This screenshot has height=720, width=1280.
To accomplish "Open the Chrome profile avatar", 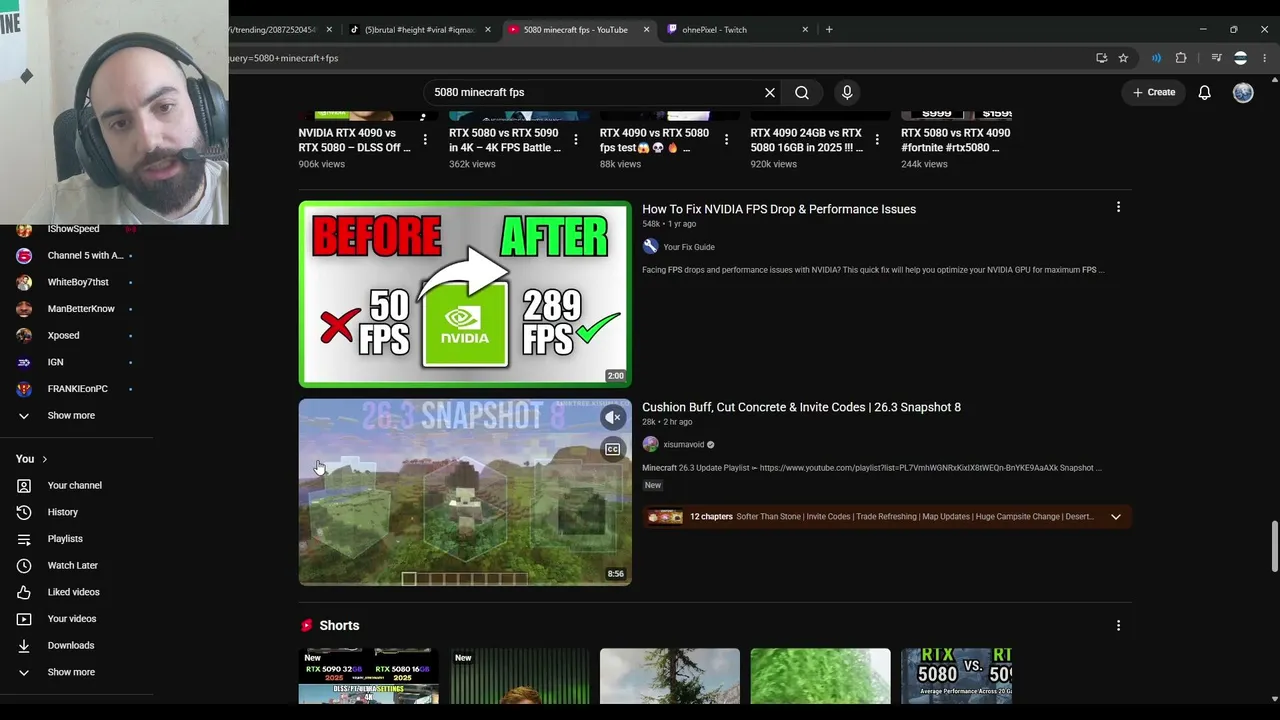I will click(x=1241, y=58).
